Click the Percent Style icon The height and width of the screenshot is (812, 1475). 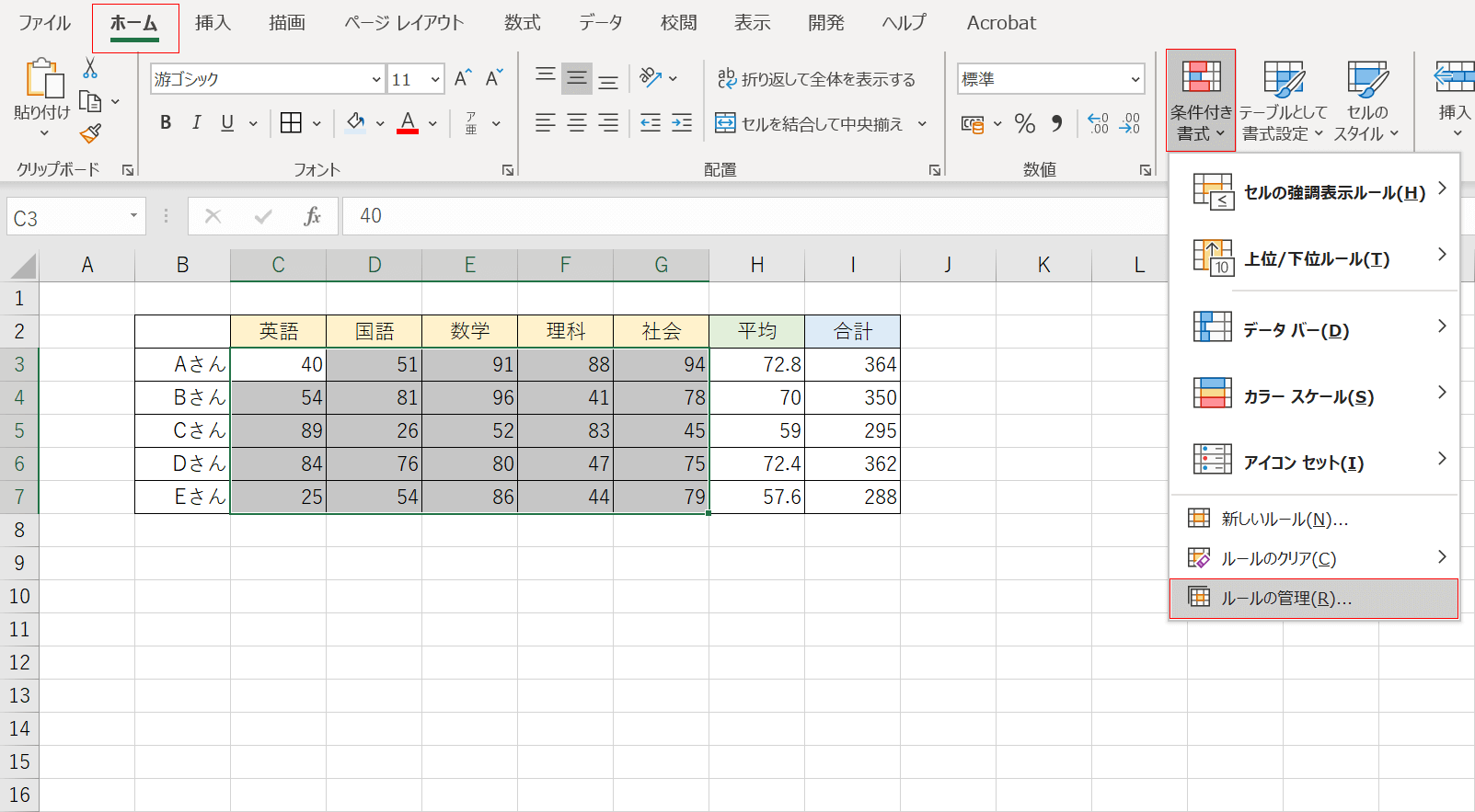pyautogui.click(x=1025, y=123)
